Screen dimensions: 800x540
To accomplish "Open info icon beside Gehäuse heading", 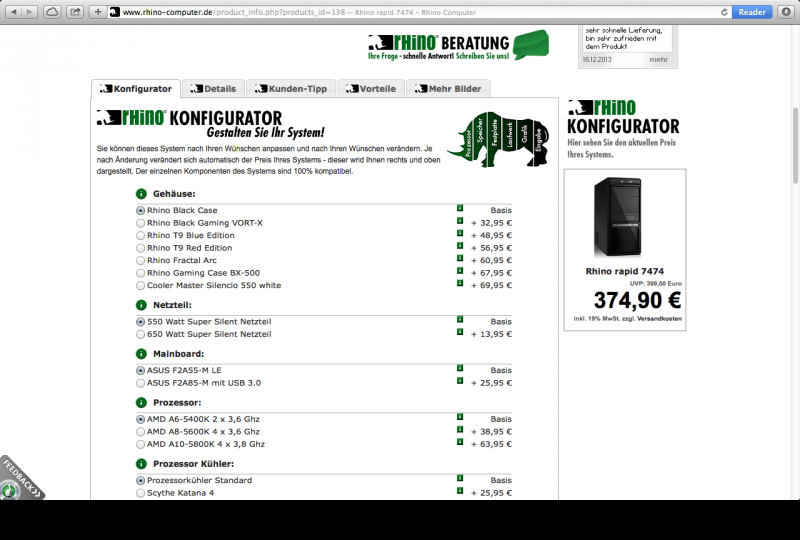I will 142,193.
